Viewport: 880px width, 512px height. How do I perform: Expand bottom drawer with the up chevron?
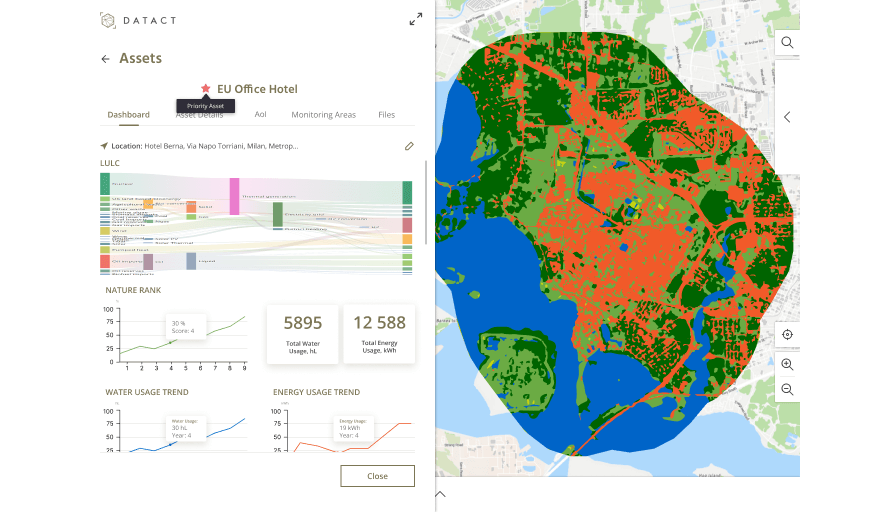(x=440, y=494)
